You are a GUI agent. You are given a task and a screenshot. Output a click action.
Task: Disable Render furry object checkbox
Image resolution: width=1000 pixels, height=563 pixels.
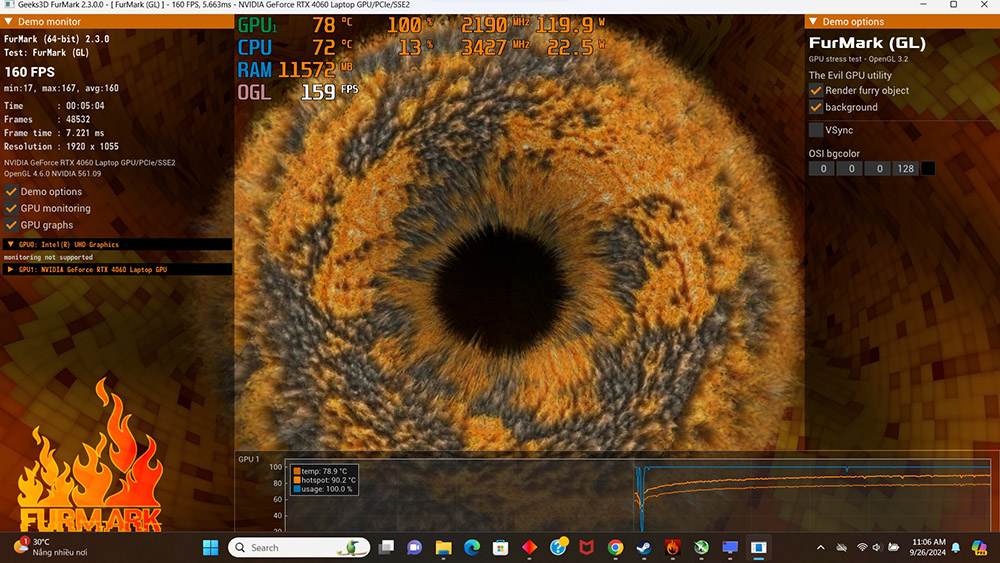click(x=816, y=90)
